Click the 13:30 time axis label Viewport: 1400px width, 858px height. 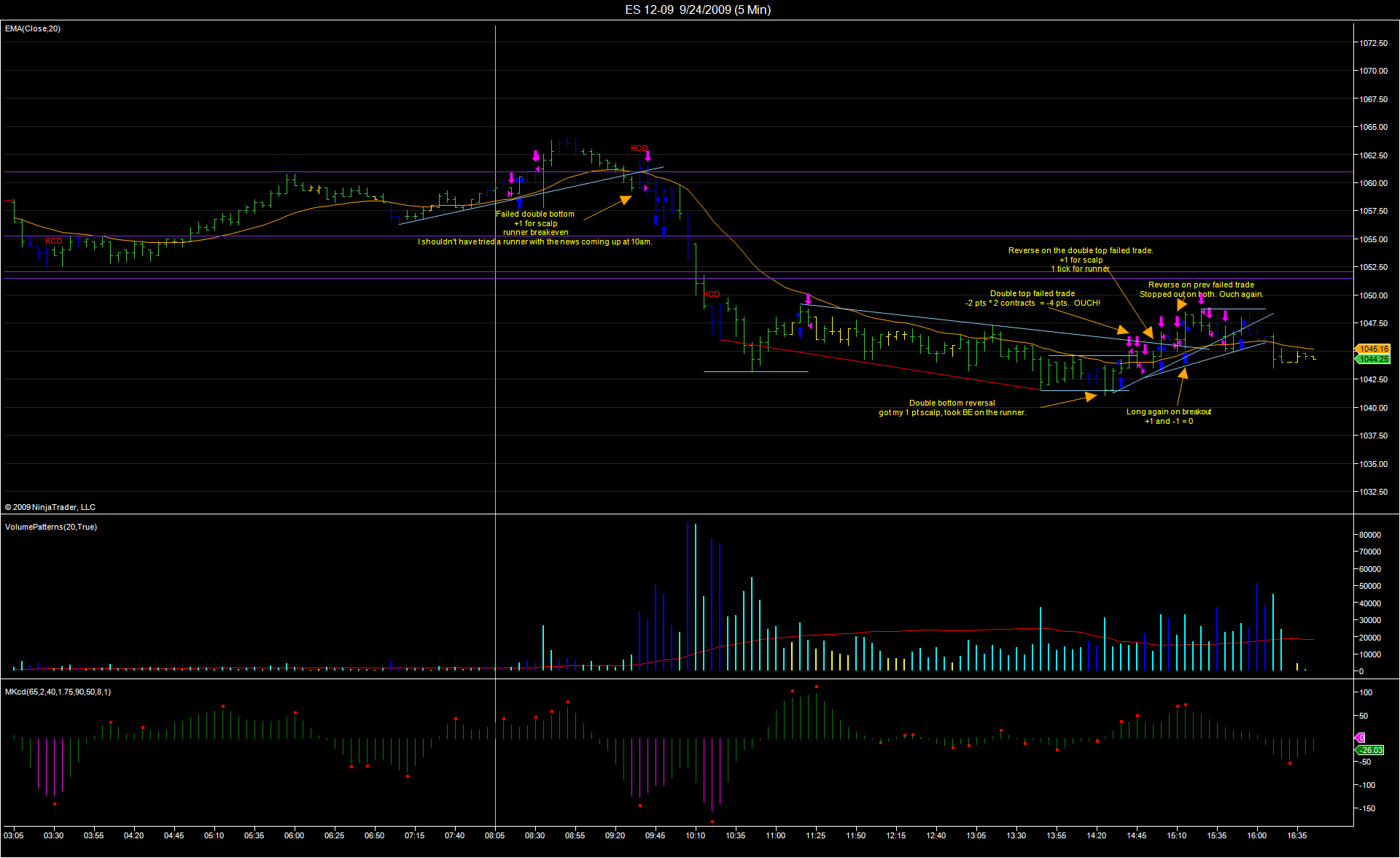[x=1016, y=835]
